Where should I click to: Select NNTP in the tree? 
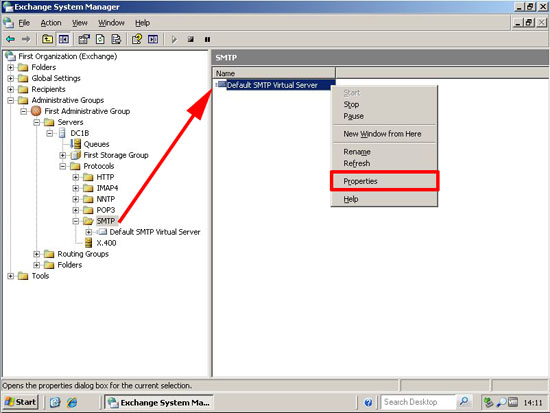pyautogui.click(x=106, y=199)
